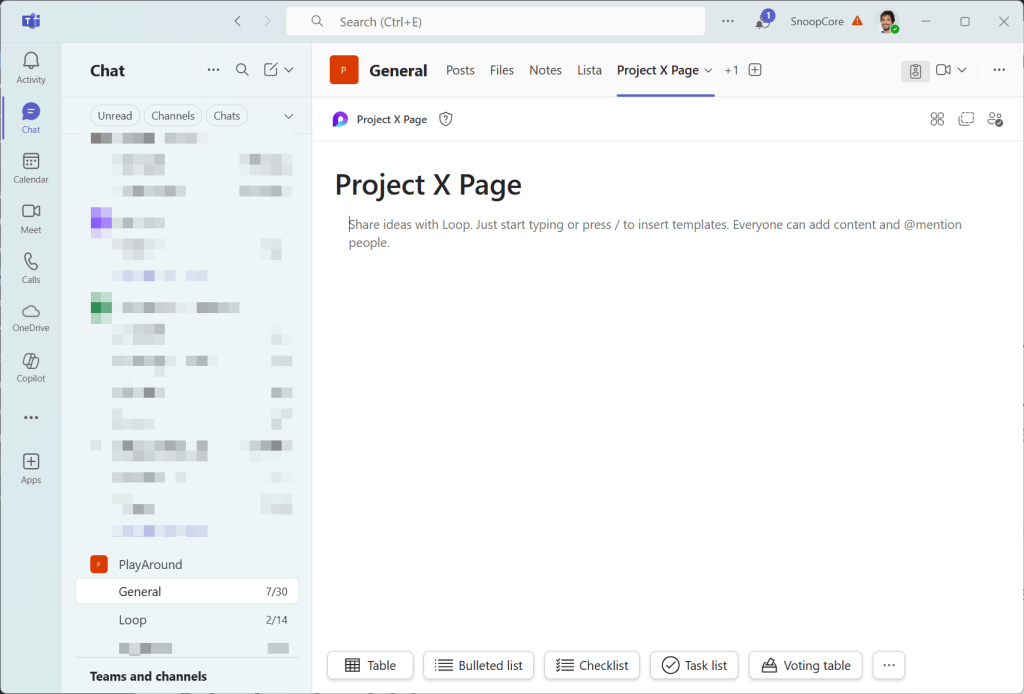Open the Activity feed in the sidebar
The width and height of the screenshot is (1024, 694).
click(31, 67)
